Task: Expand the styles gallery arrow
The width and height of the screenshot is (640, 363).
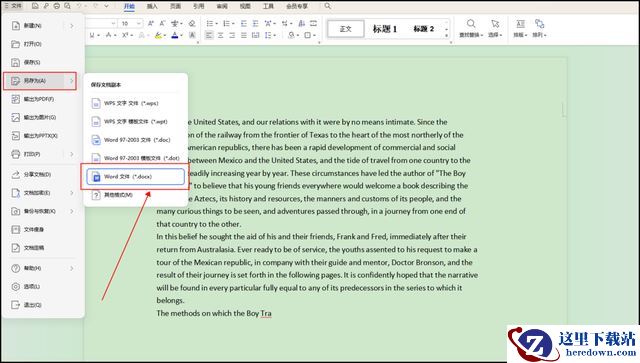Action: pos(447,36)
